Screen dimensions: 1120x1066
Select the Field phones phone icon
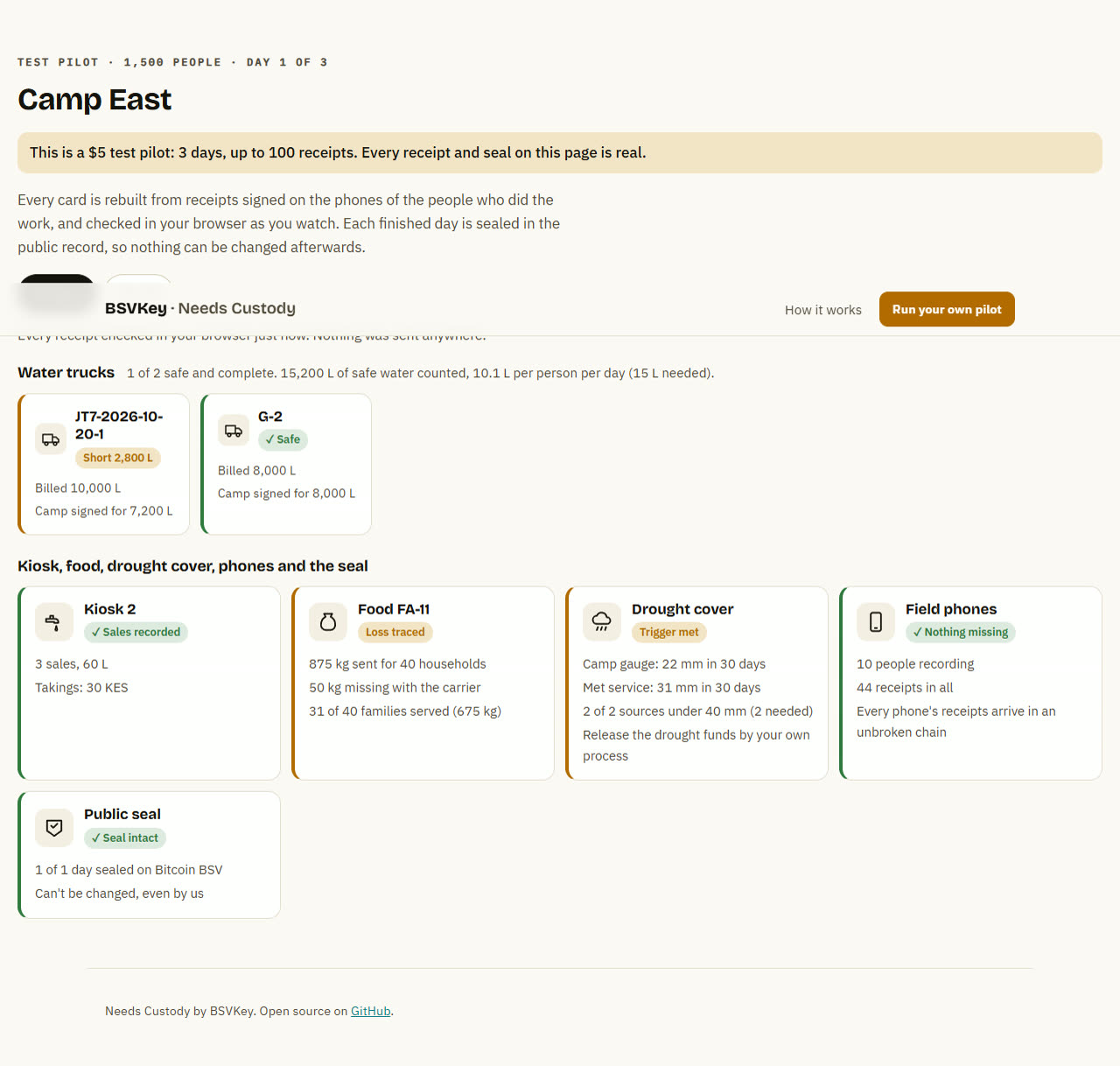(x=875, y=622)
